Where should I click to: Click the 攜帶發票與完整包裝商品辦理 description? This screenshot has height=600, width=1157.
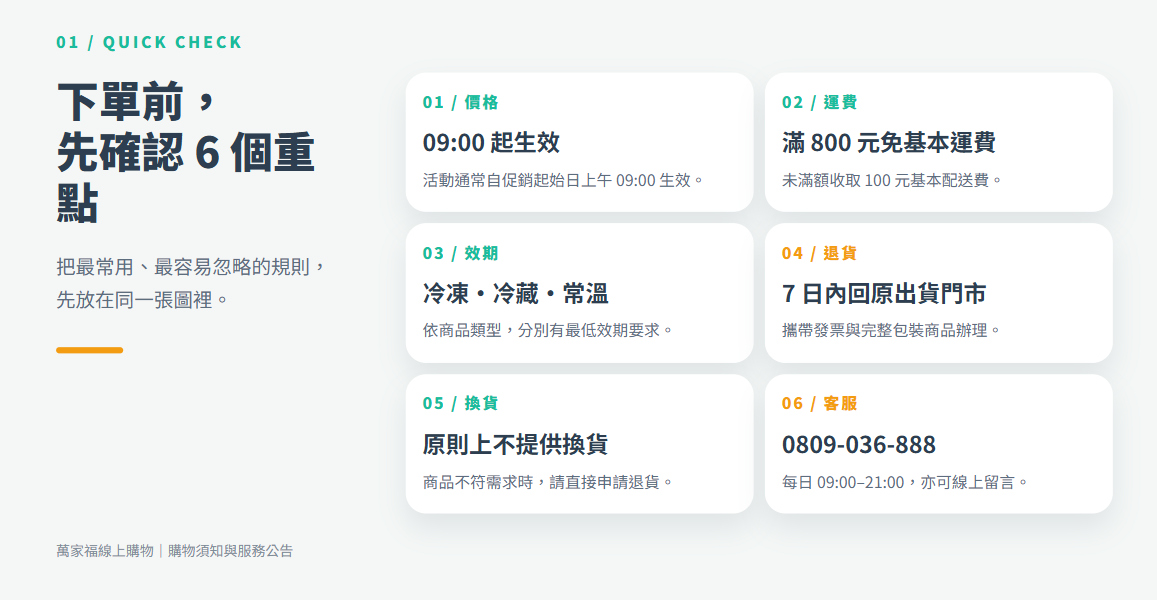click(x=891, y=331)
